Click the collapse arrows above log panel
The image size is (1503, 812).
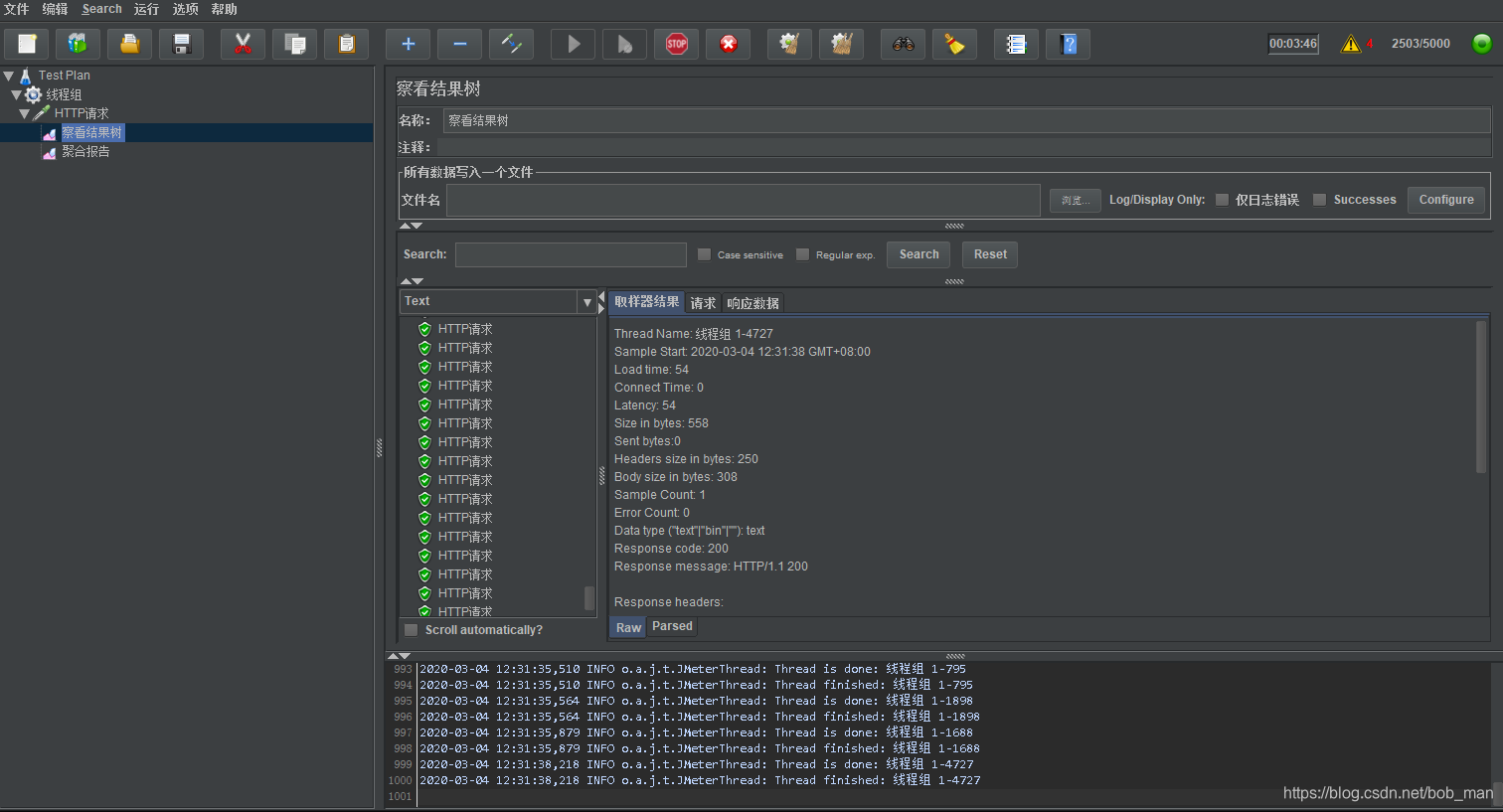pos(399,656)
